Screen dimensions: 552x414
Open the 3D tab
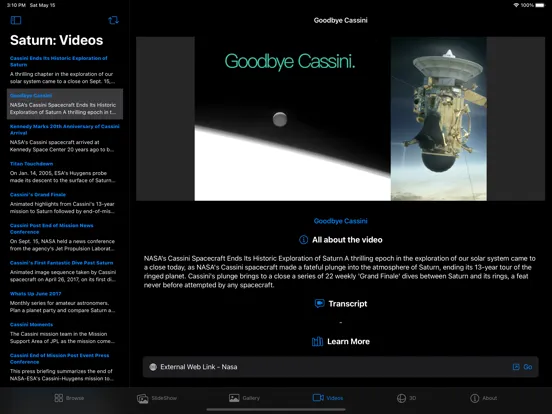point(406,398)
